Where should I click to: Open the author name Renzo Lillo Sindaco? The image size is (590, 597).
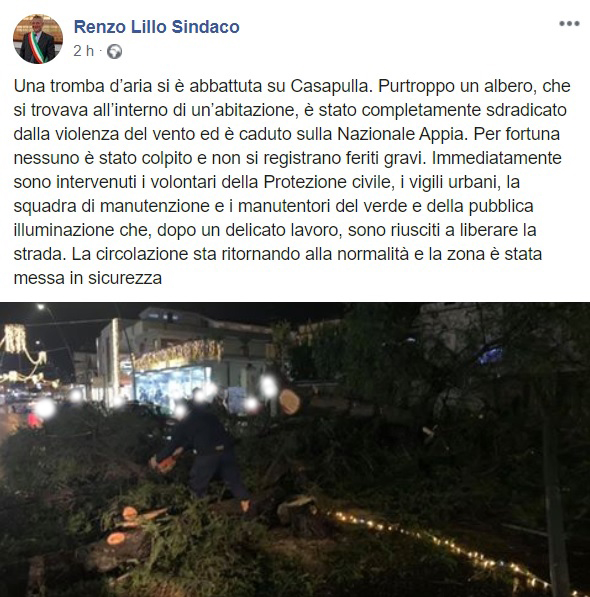click(156, 27)
